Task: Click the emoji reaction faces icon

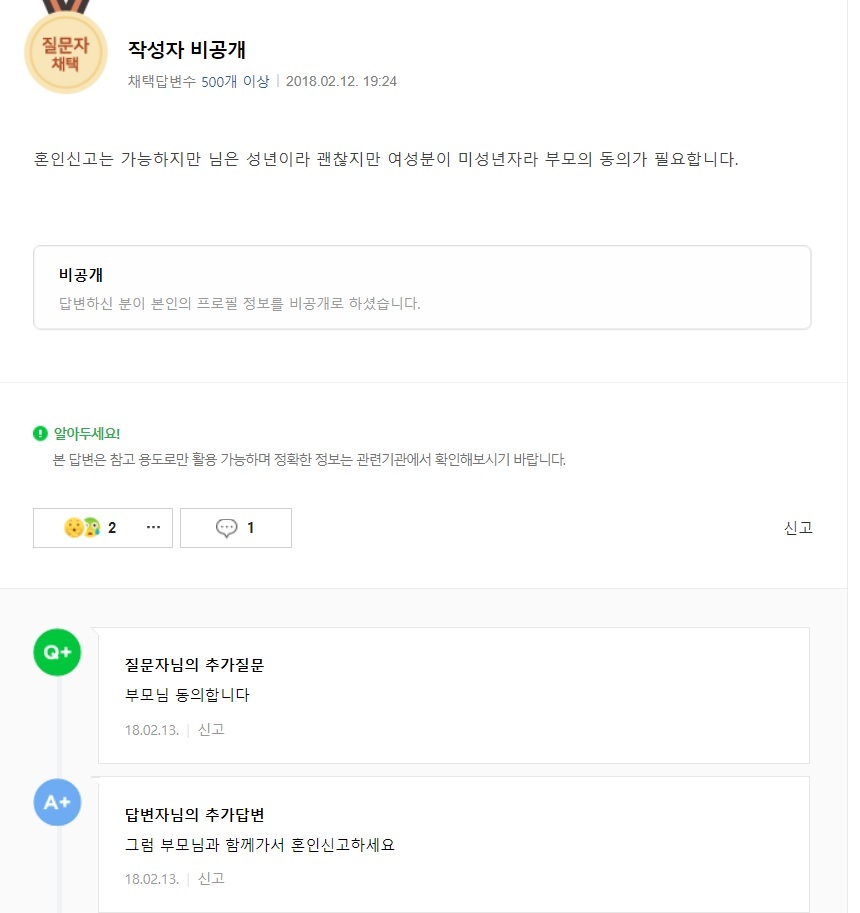Action: (82, 528)
